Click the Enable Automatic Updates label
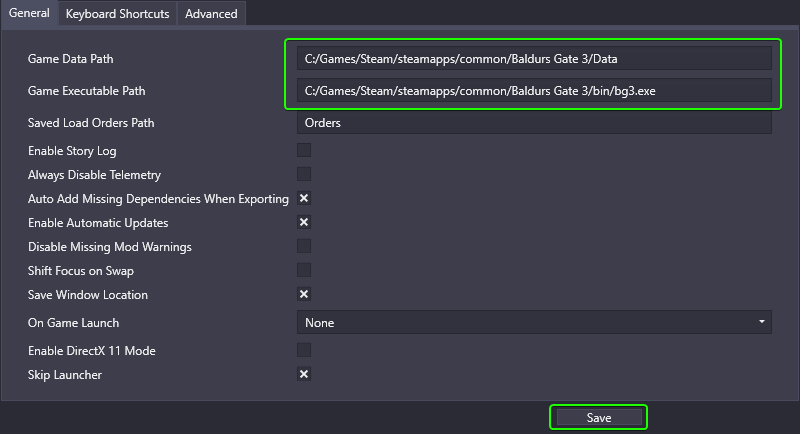Image resolution: width=800 pixels, height=434 pixels. pos(98,223)
